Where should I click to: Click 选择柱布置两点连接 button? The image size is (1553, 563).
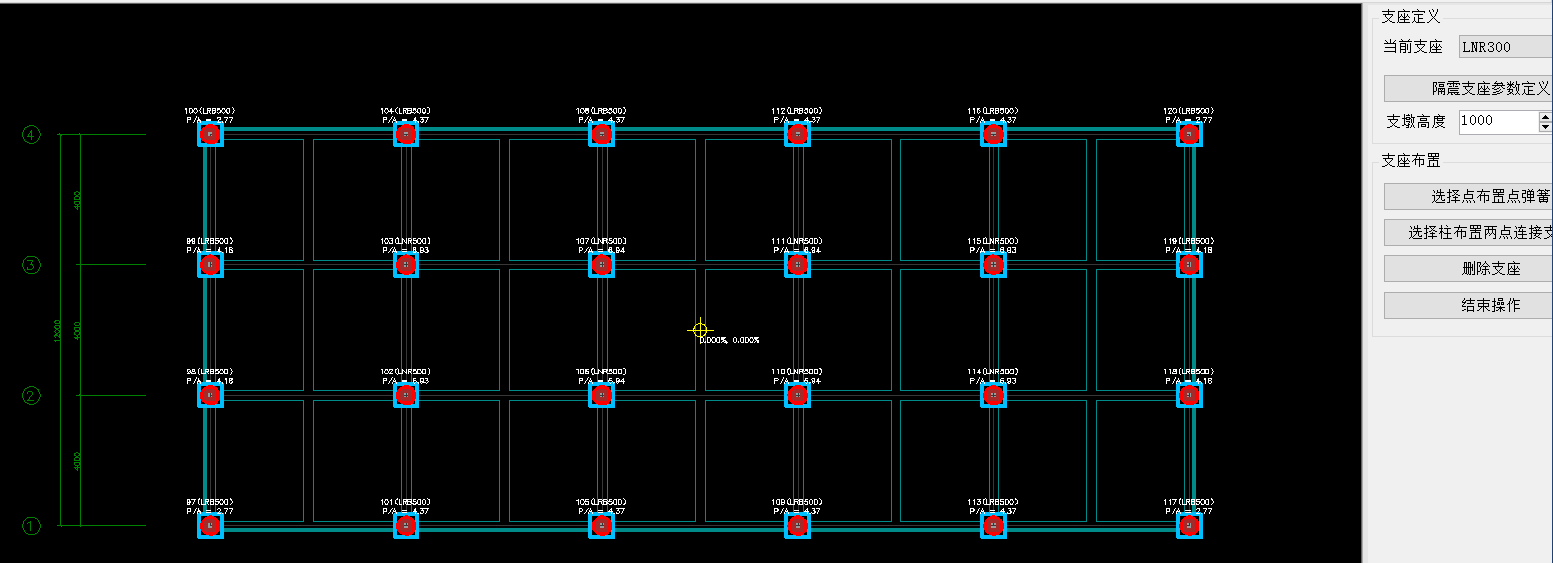pos(1468,233)
